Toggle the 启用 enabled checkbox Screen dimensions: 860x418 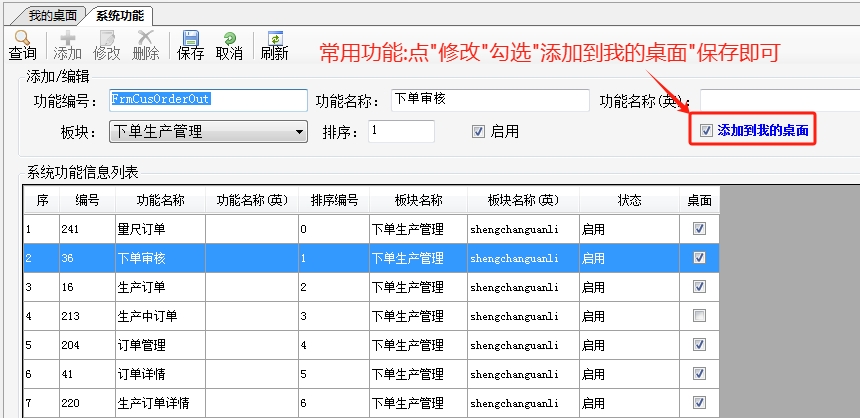[x=478, y=131]
